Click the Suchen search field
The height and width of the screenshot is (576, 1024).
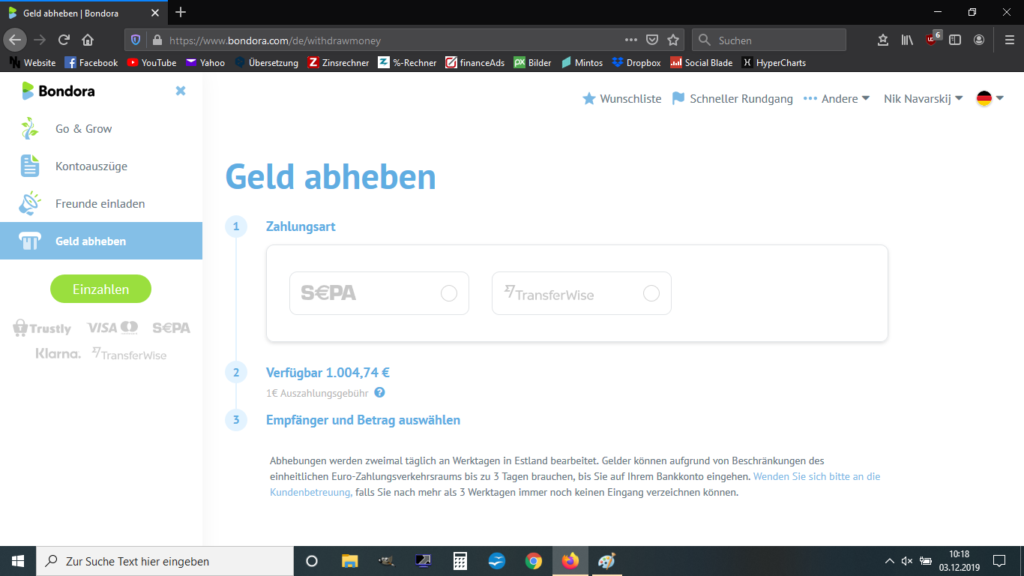769,40
